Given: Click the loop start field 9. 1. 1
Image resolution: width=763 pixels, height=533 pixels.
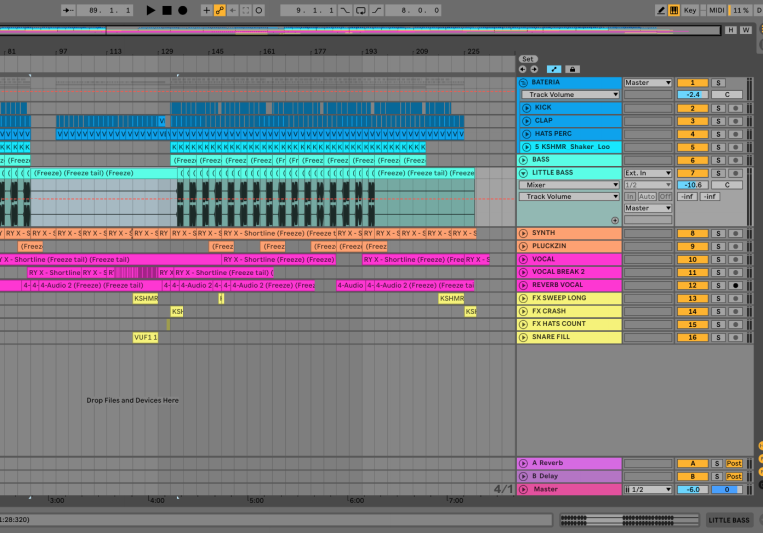Looking at the screenshot, I should click(x=309, y=10).
